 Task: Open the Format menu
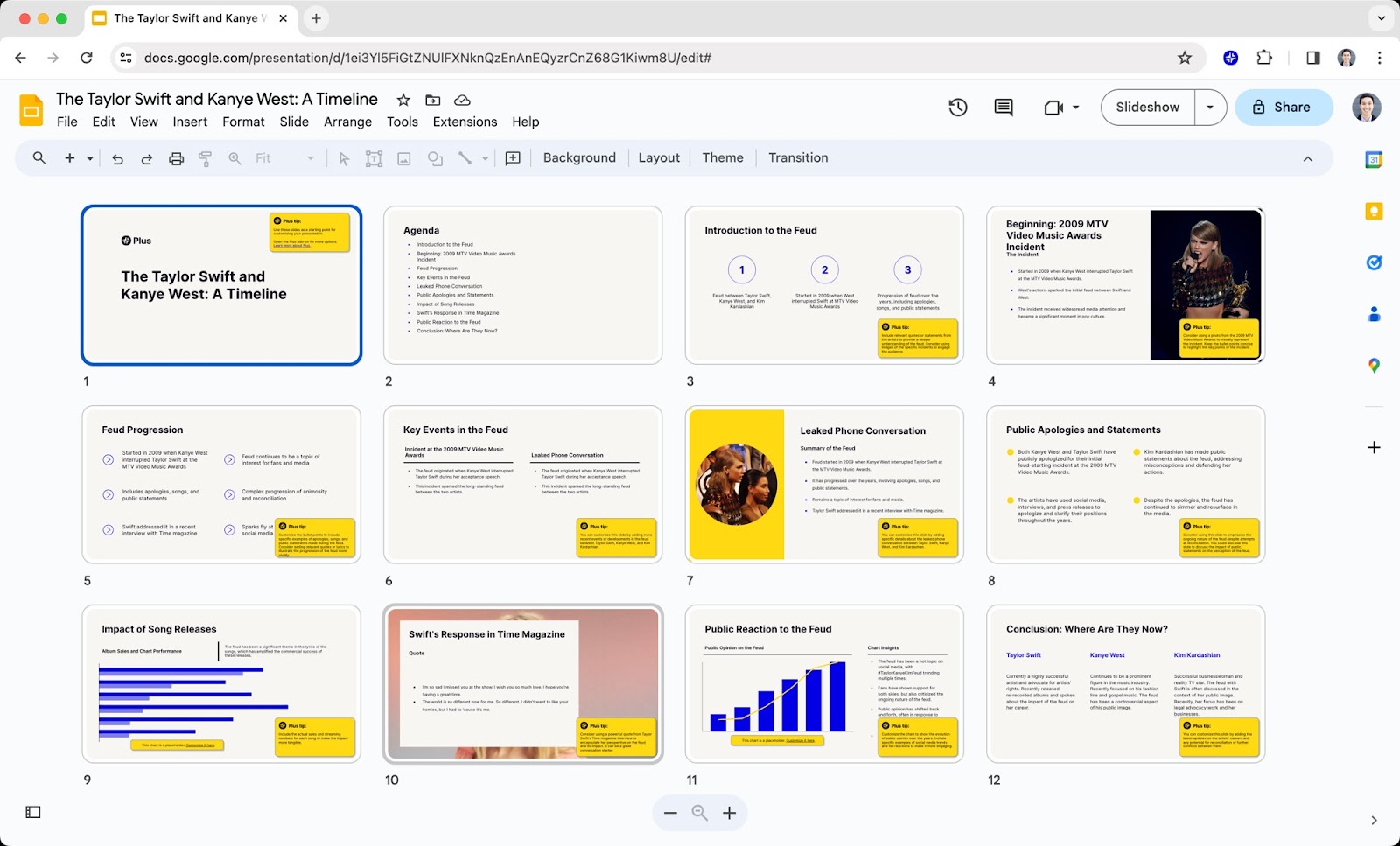243,122
